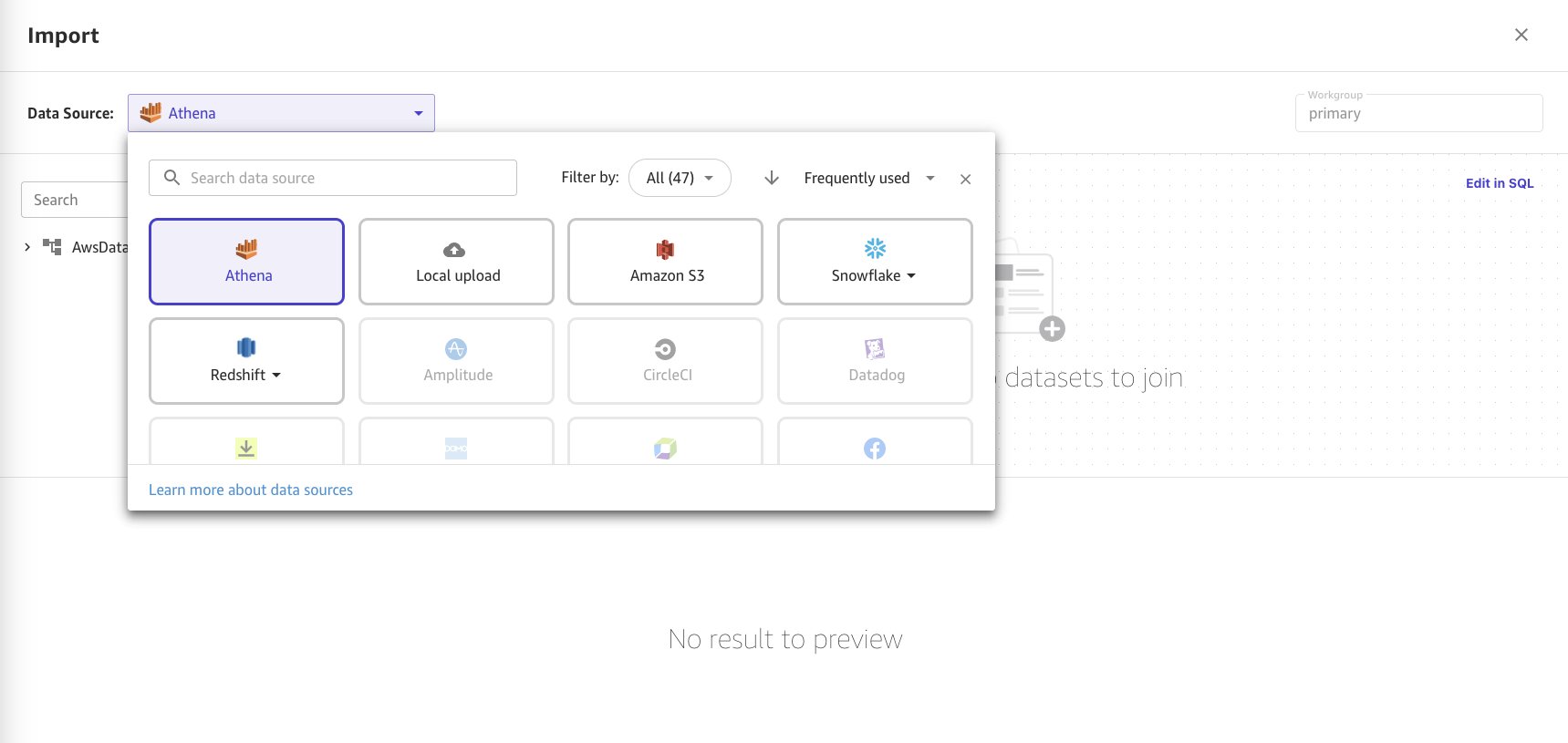Image resolution: width=1568 pixels, height=743 pixels.
Task: Toggle sort direction arrow
Action: tap(772, 178)
